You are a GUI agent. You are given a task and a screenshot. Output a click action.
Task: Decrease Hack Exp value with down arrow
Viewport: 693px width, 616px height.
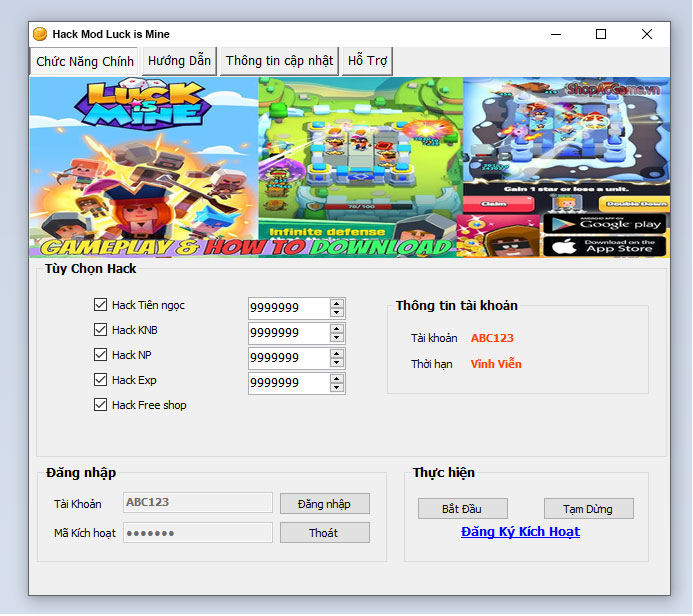point(337,388)
